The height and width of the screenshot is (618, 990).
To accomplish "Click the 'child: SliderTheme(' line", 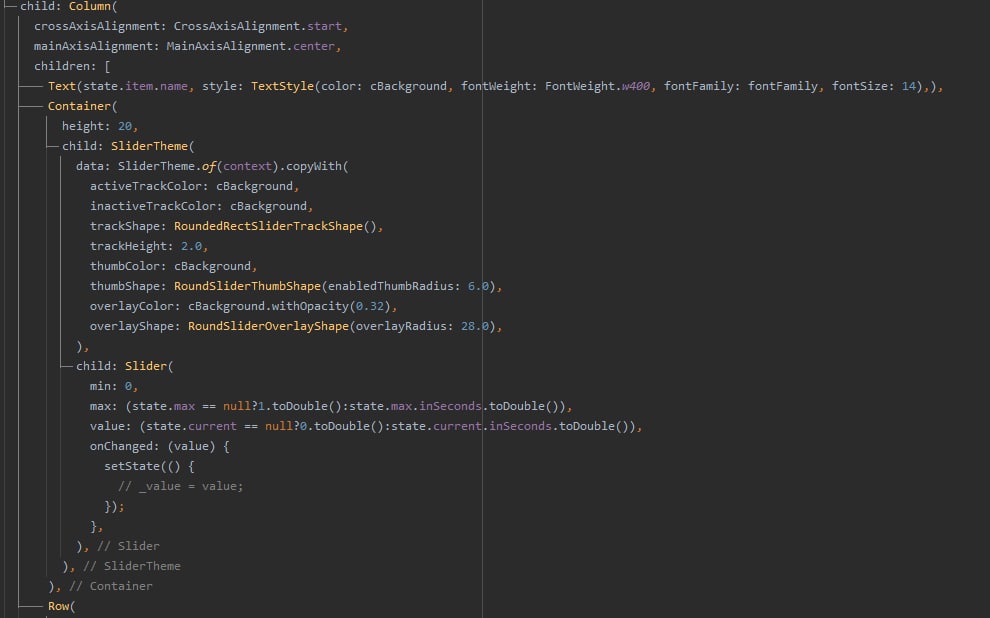I will coord(128,146).
